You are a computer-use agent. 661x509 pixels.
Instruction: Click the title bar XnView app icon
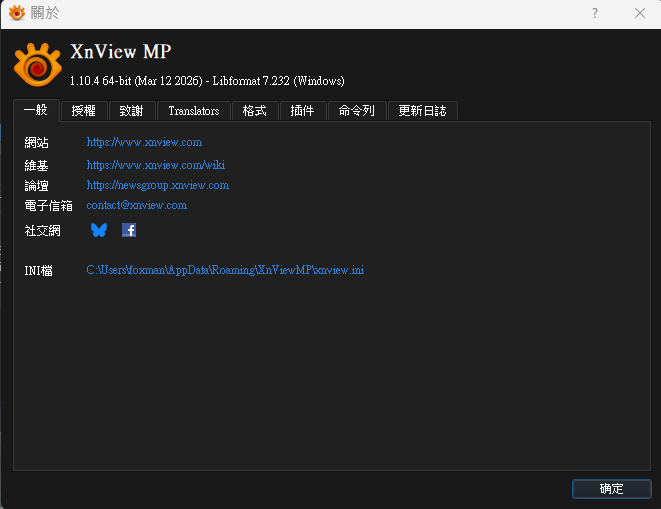click(x=17, y=13)
